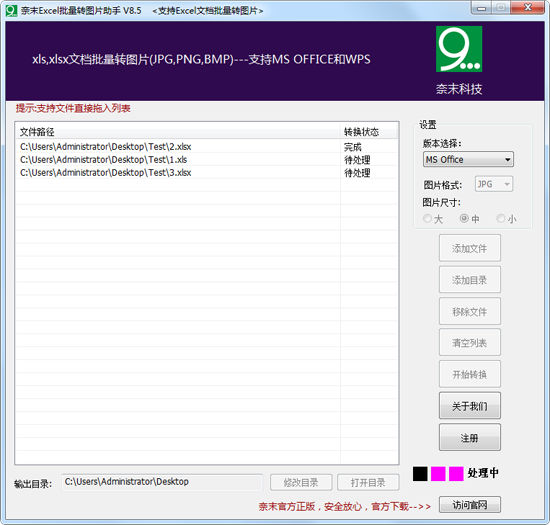Open the 关于我们 dialog
The height and width of the screenshot is (525, 550).
coord(470,406)
